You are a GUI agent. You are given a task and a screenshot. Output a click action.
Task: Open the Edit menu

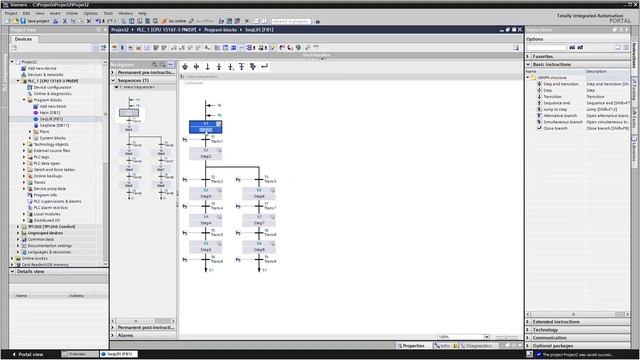point(26,13)
